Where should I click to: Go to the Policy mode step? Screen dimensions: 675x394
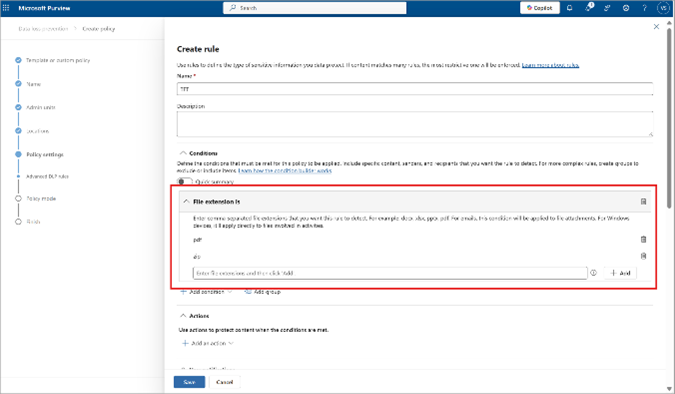point(41,199)
